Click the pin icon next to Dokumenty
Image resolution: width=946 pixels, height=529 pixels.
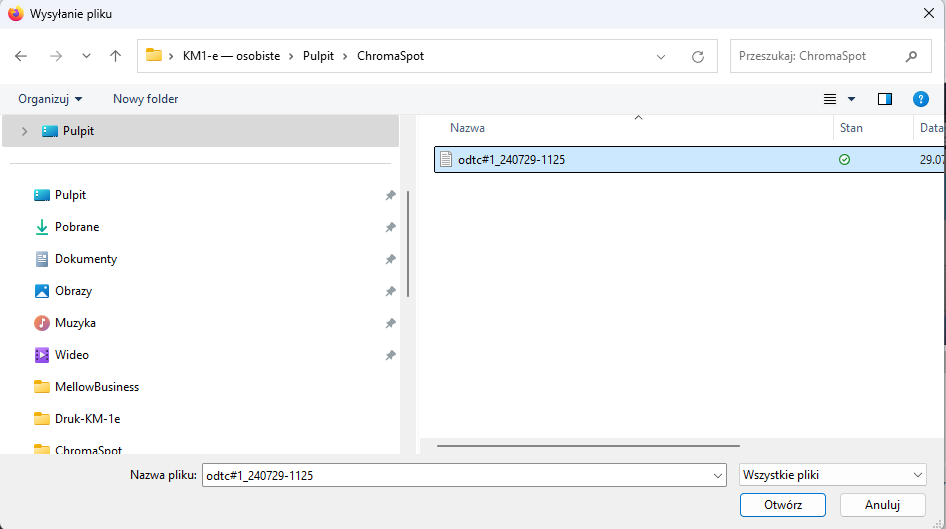(x=390, y=259)
